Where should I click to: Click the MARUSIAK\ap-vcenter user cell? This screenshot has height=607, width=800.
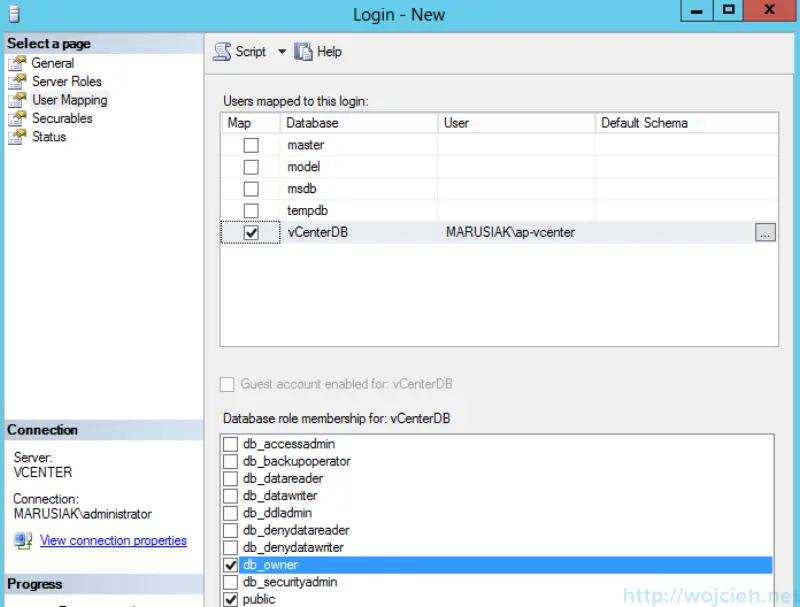pyautogui.click(x=510, y=232)
